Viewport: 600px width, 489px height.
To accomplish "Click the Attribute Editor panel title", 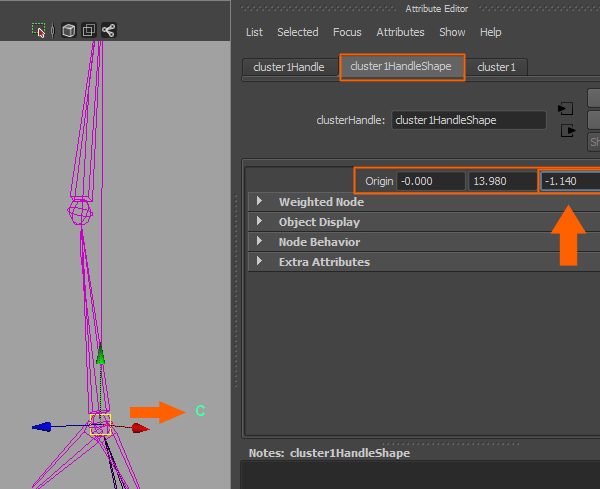I will [437, 9].
